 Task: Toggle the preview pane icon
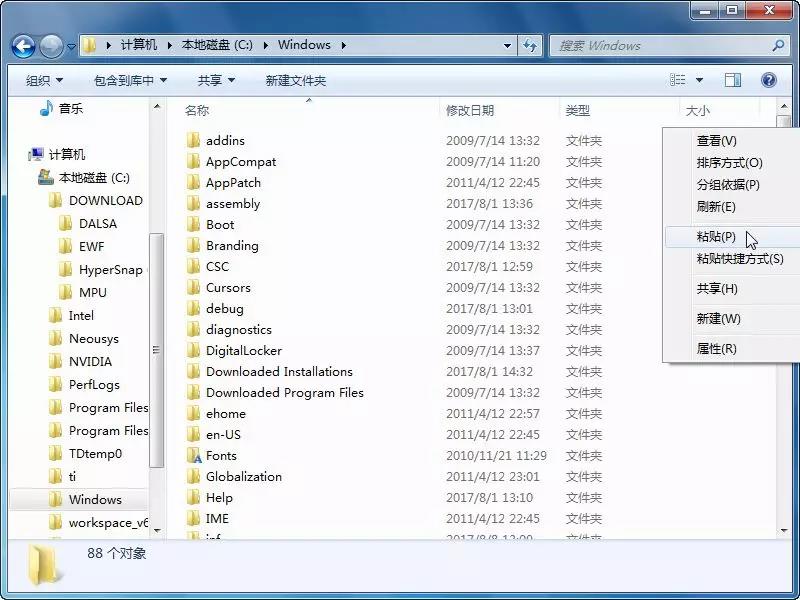(x=733, y=80)
